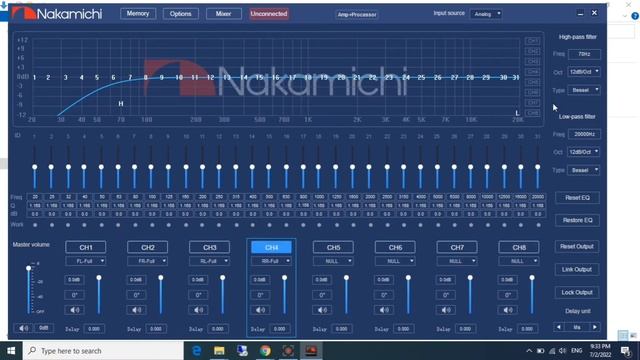Open the CH3 RL-Full assignment dropdown
640x360 pixels.
[209, 261]
